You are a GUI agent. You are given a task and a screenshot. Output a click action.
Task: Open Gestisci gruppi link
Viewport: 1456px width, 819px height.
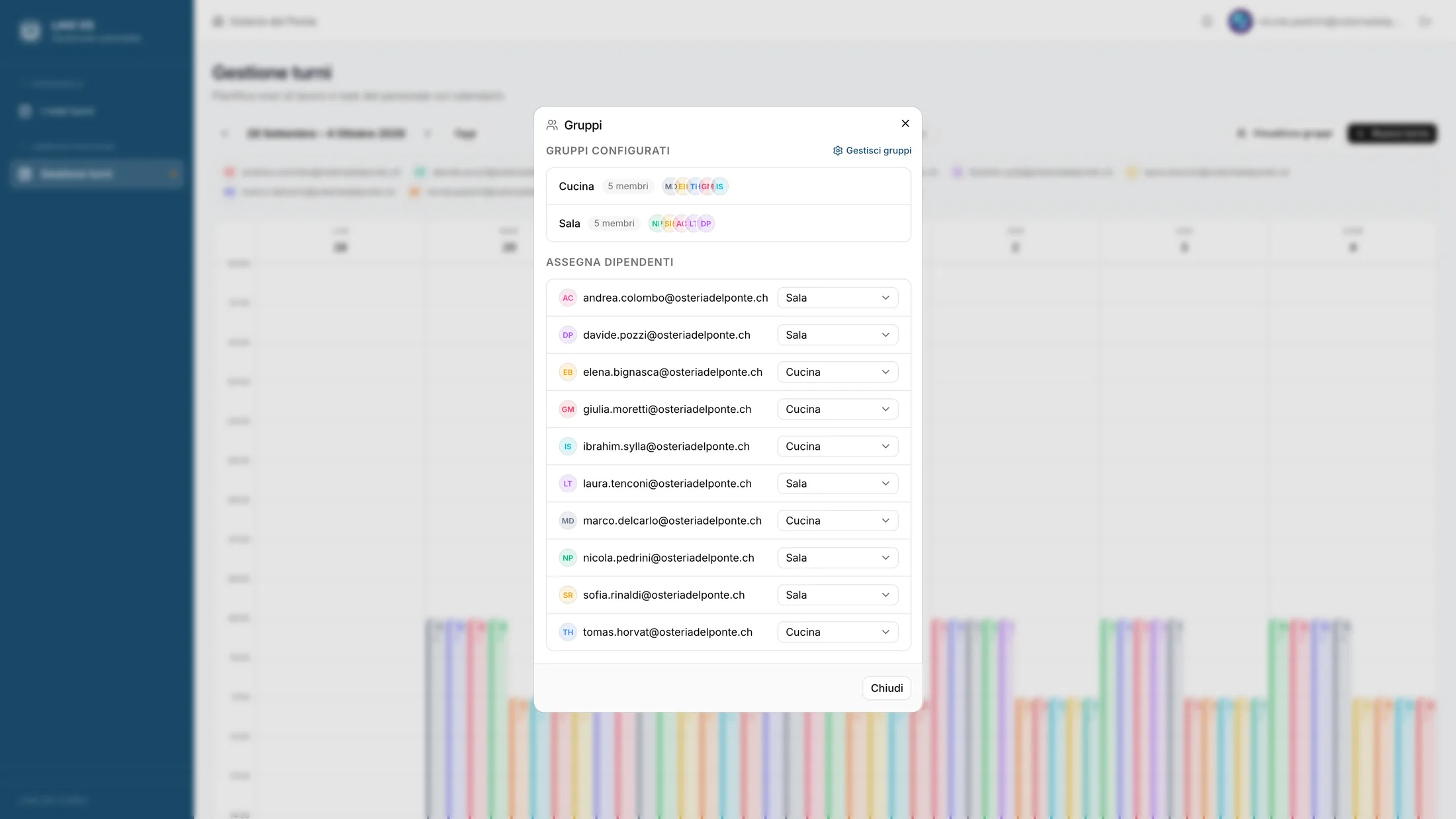coord(872,151)
